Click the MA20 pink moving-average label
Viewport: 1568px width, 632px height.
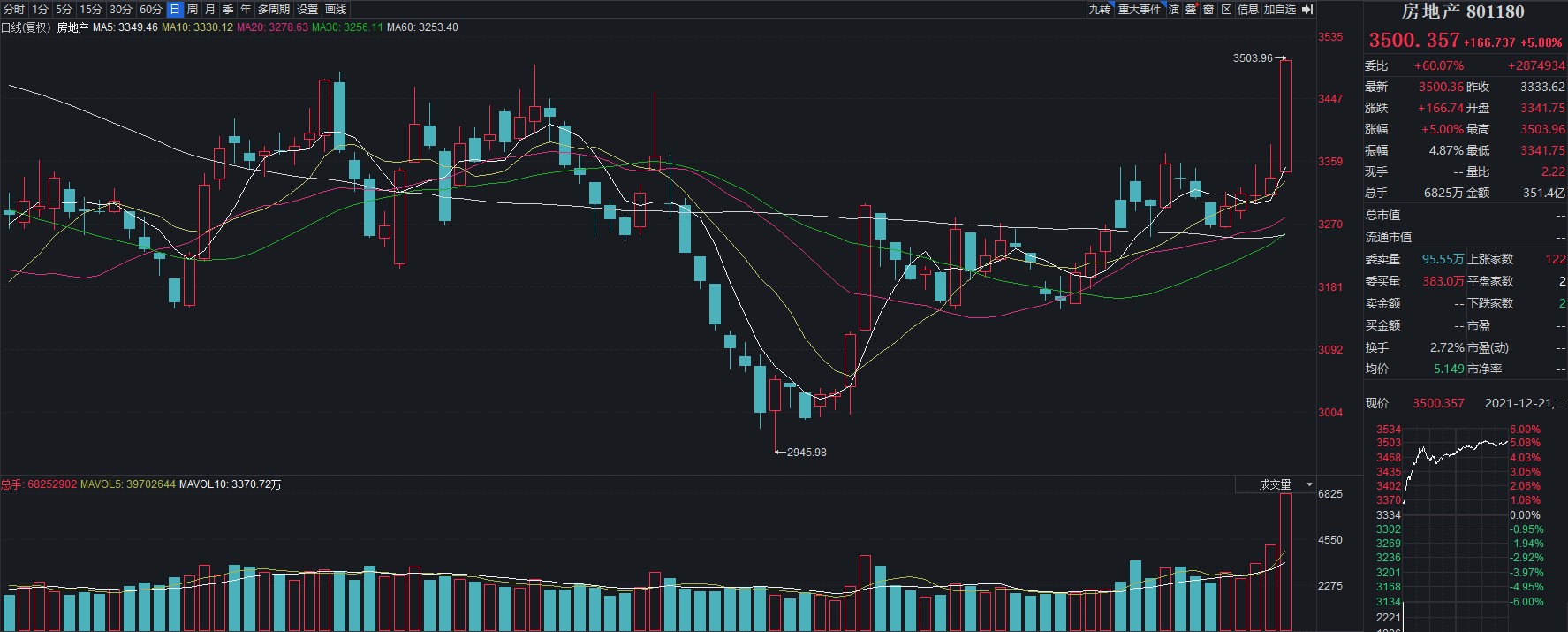point(272,27)
